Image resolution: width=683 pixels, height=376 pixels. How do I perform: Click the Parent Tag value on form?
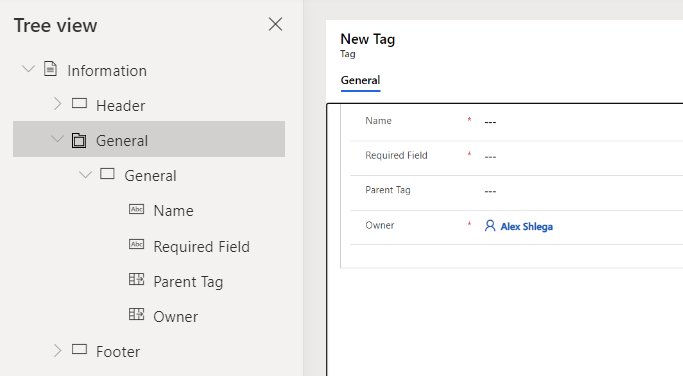coord(490,191)
